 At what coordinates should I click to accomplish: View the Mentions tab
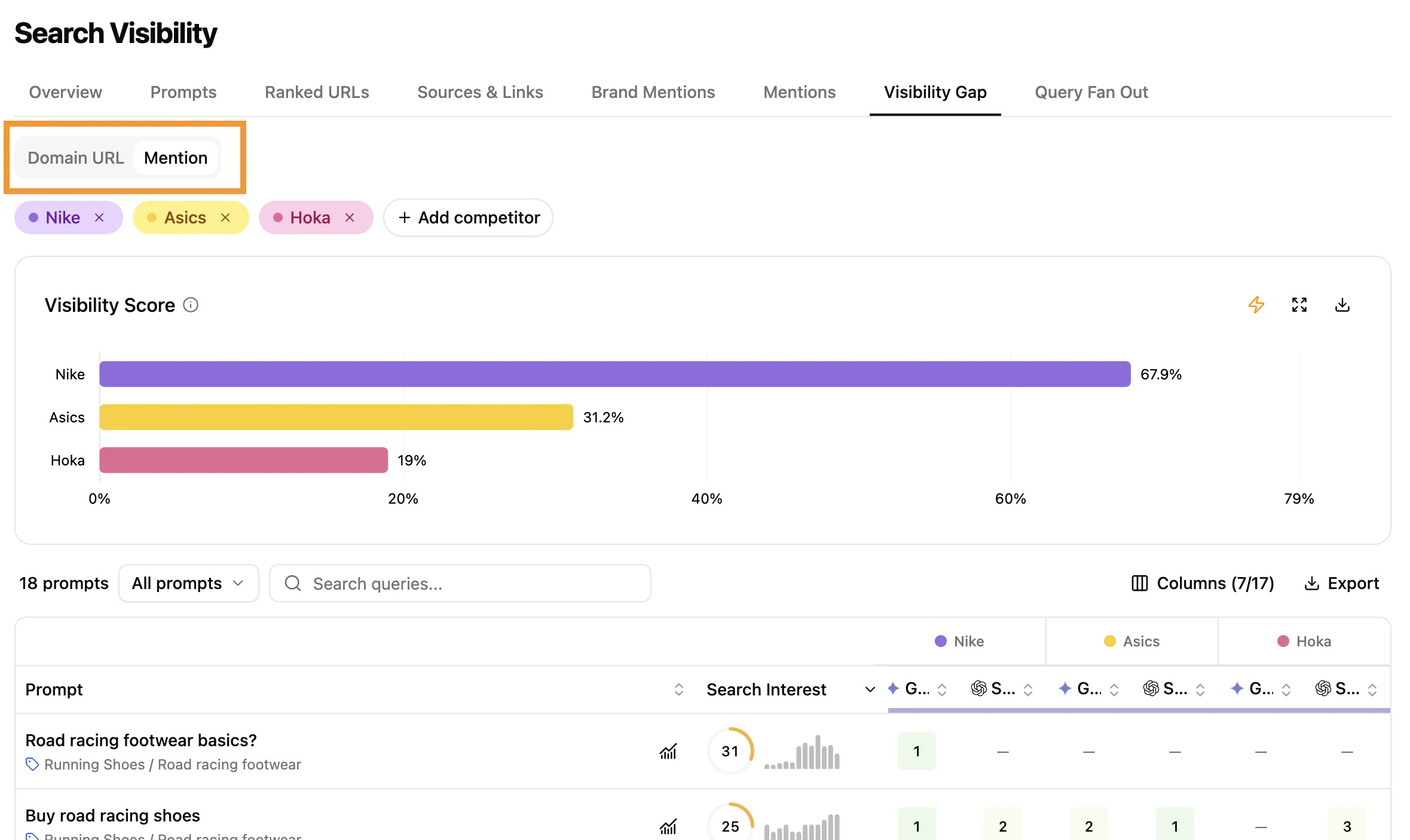coord(799,92)
